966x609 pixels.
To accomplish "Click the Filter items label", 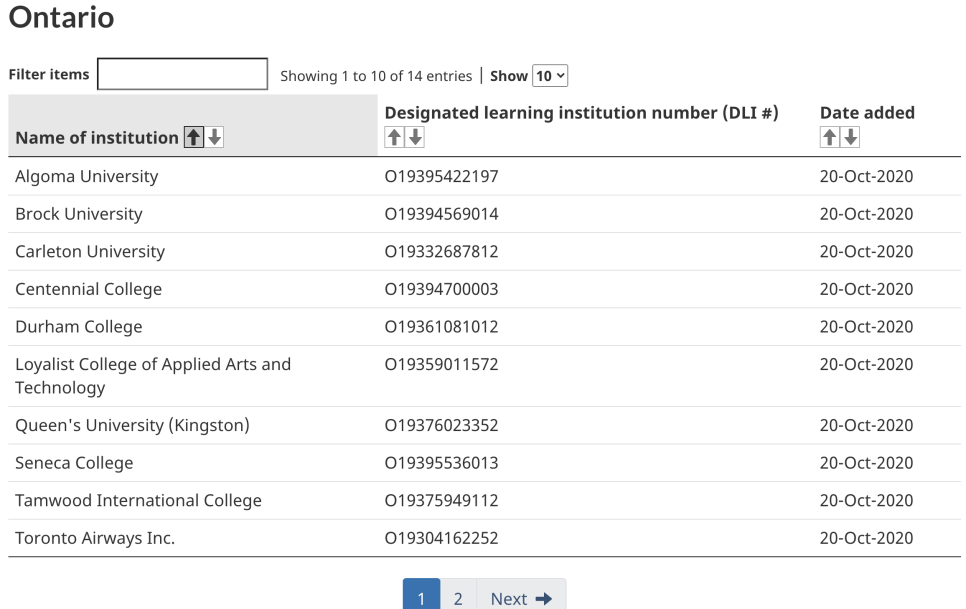I will (x=49, y=74).
